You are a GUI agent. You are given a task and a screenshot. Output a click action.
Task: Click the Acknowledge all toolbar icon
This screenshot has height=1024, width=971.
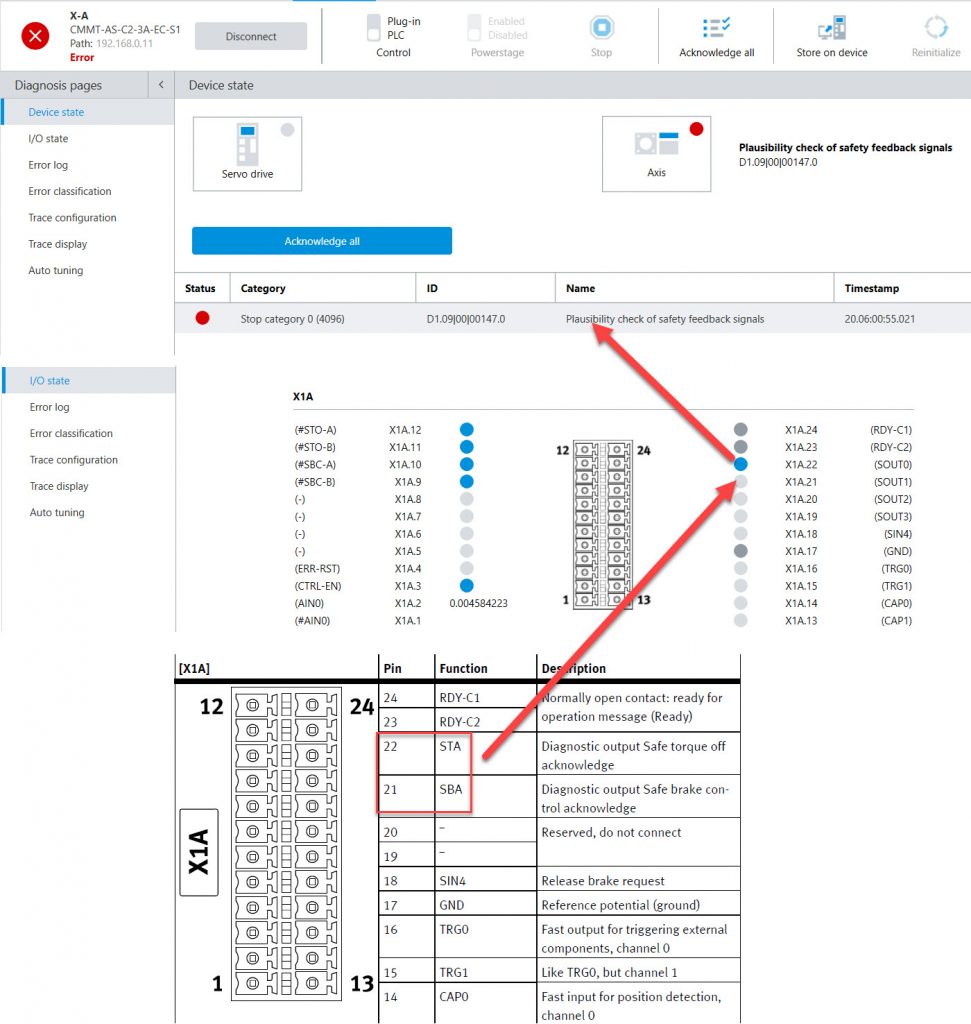click(716, 27)
